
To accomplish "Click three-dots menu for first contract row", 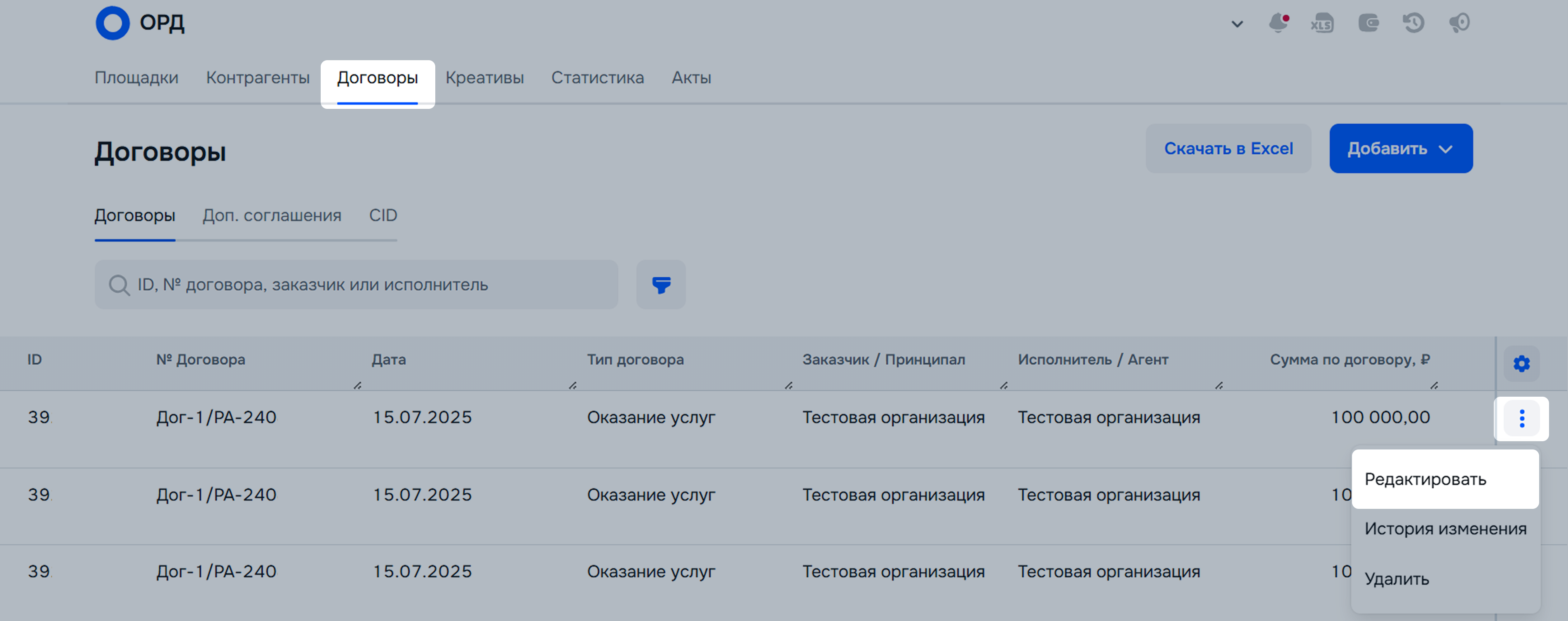I will 1522,418.
